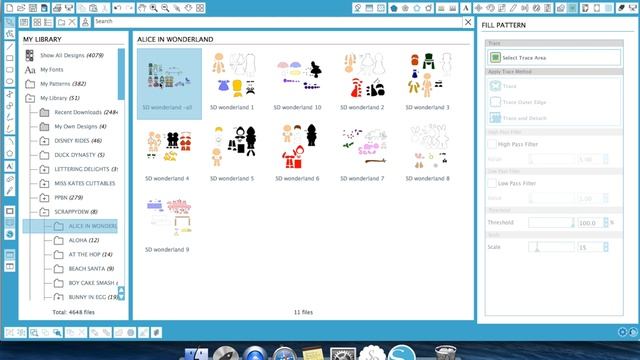Select the Polygon tool in left toolbar
This screenshot has height=360, width=640.
point(9,153)
